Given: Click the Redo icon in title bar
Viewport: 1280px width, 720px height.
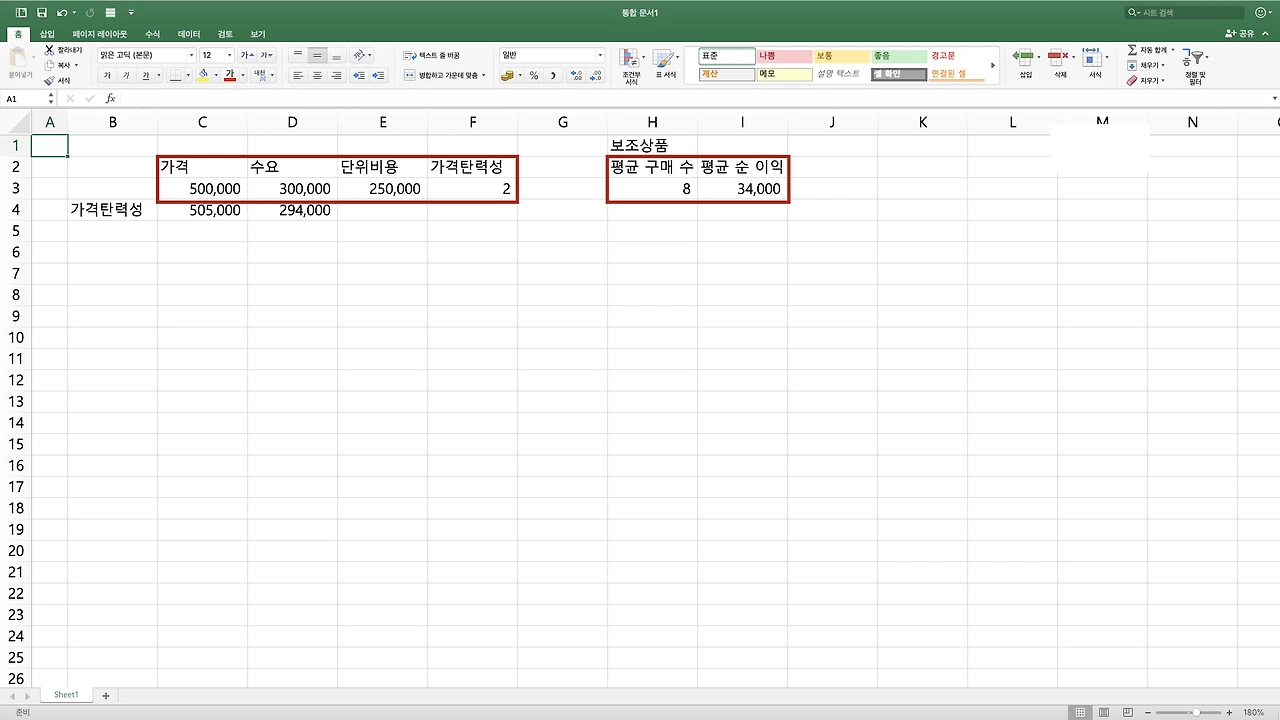Looking at the screenshot, I should (x=90, y=13).
